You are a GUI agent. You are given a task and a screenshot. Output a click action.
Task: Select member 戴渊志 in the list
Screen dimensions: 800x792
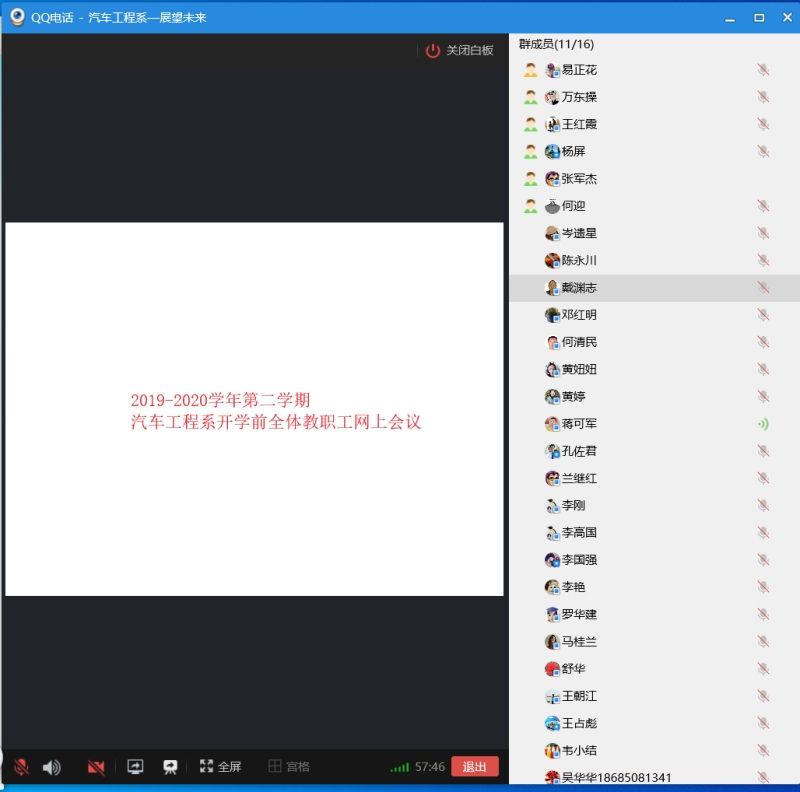579,288
